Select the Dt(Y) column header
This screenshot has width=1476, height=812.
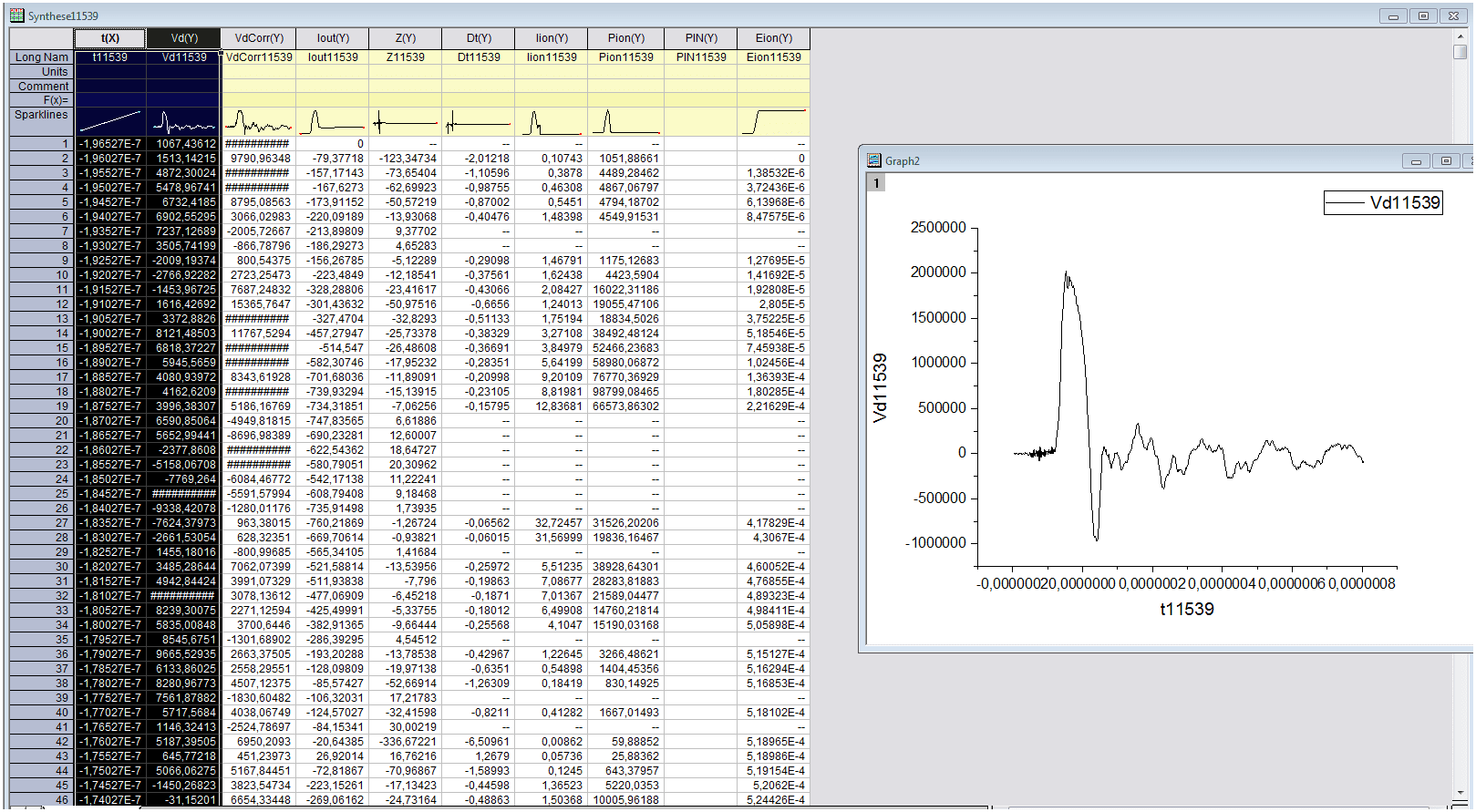pos(479,38)
